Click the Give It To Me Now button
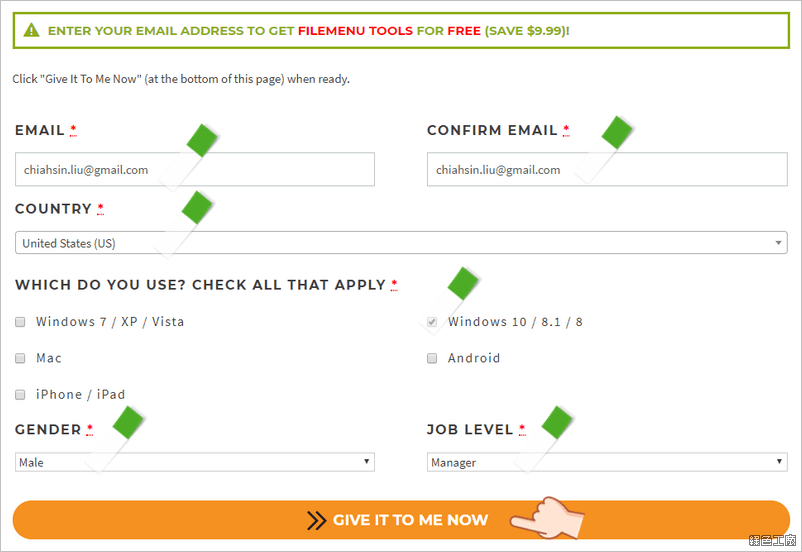 (x=401, y=520)
